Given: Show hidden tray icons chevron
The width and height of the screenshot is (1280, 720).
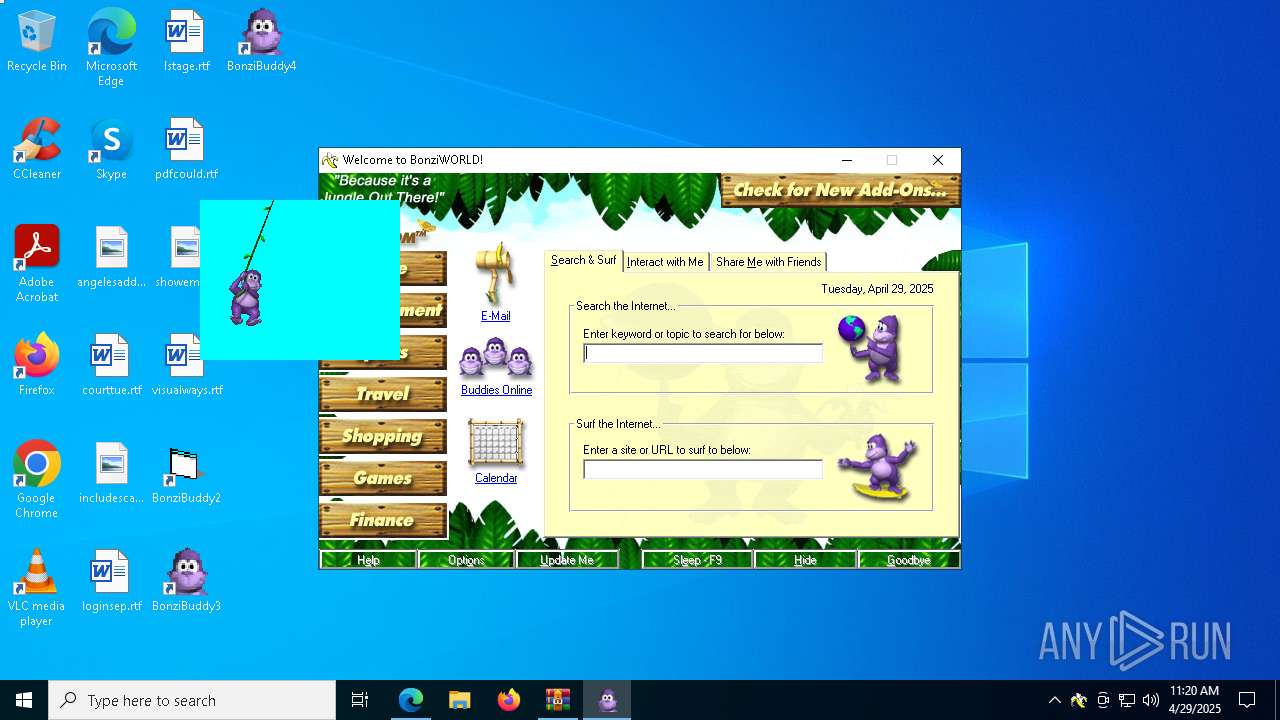Looking at the screenshot, I should point(1054,700).
